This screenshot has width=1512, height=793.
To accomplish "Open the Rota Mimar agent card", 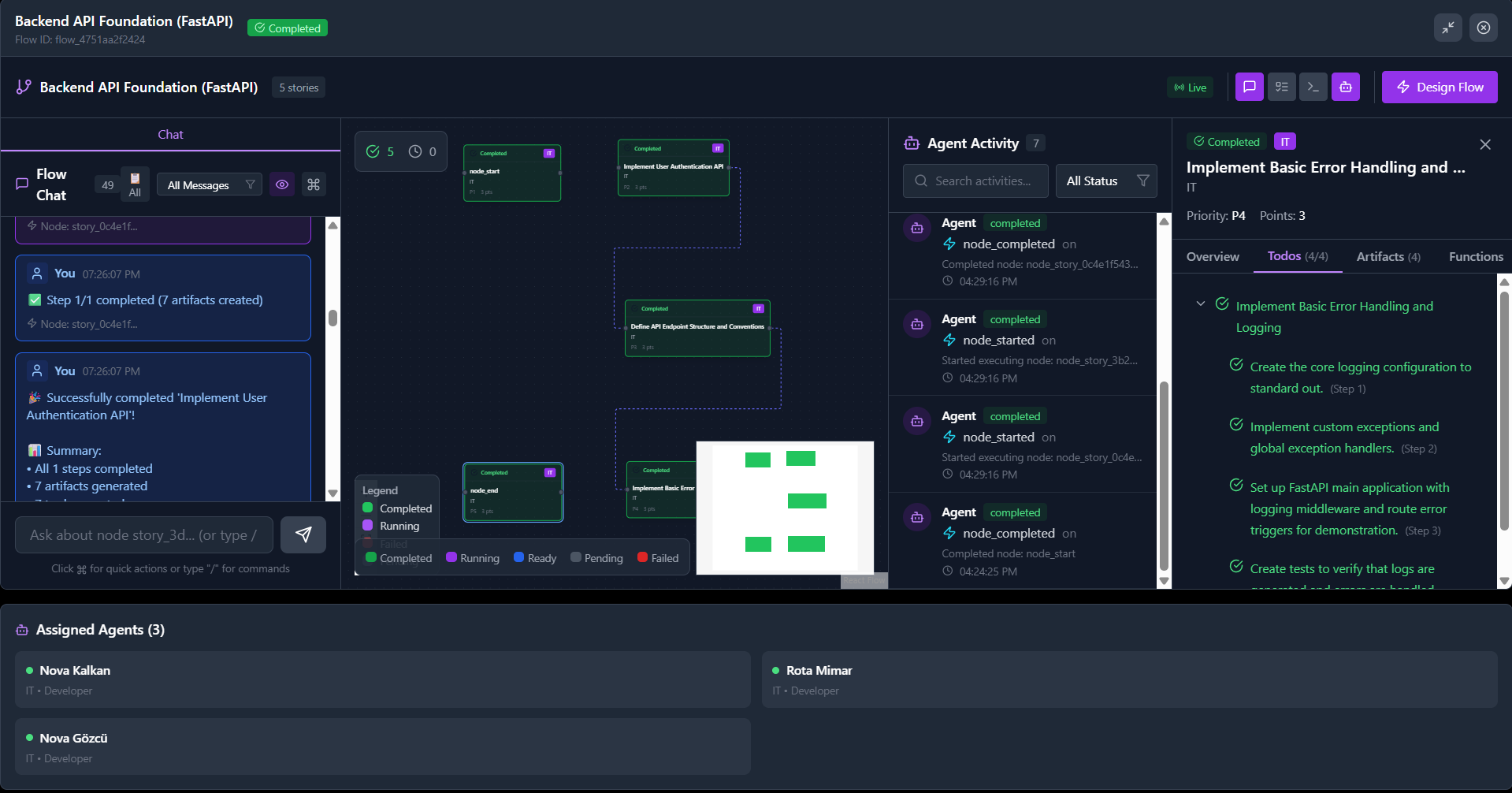I will tap(1129, 679).
